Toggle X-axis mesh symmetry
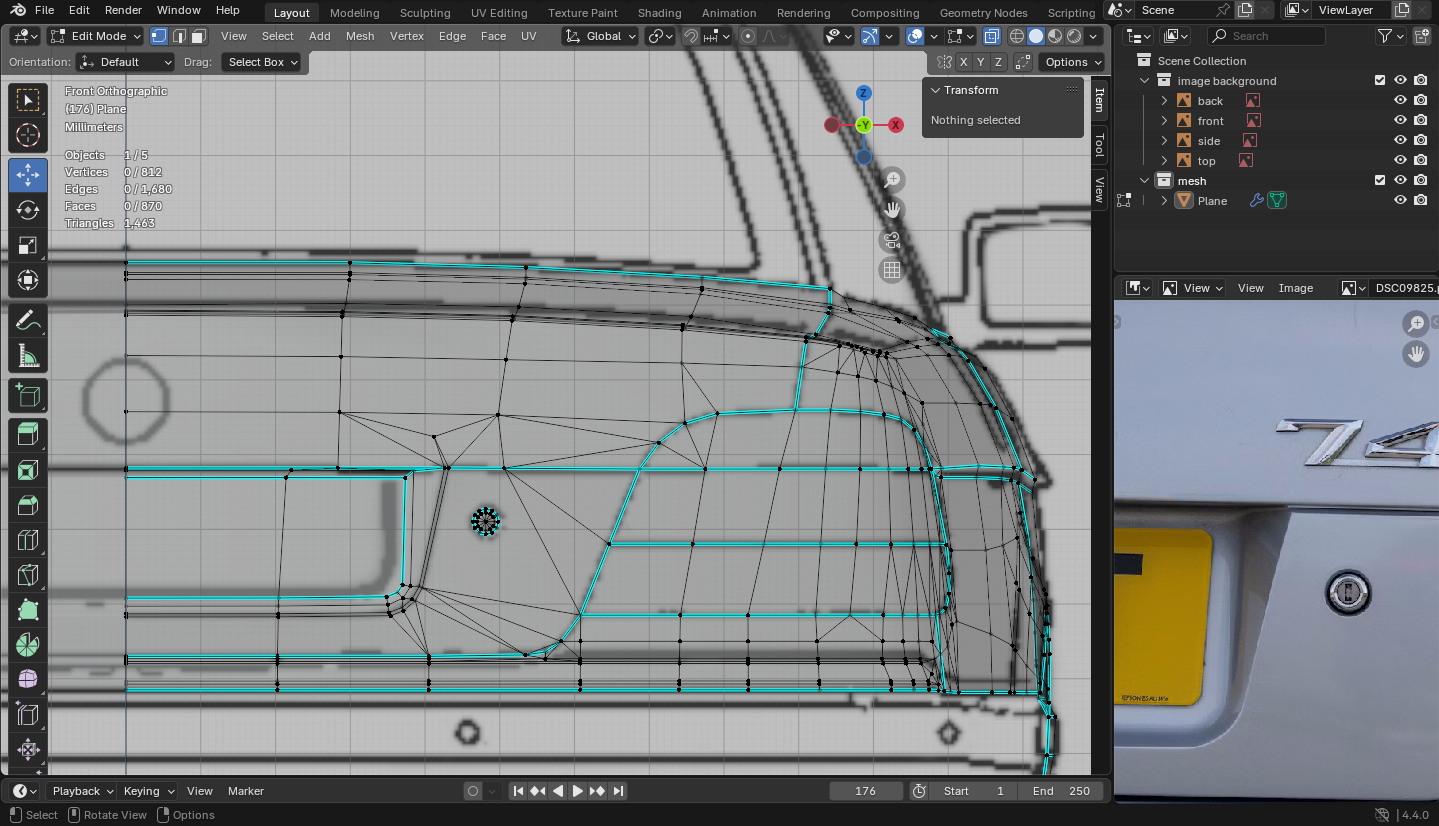 [963, 62]
